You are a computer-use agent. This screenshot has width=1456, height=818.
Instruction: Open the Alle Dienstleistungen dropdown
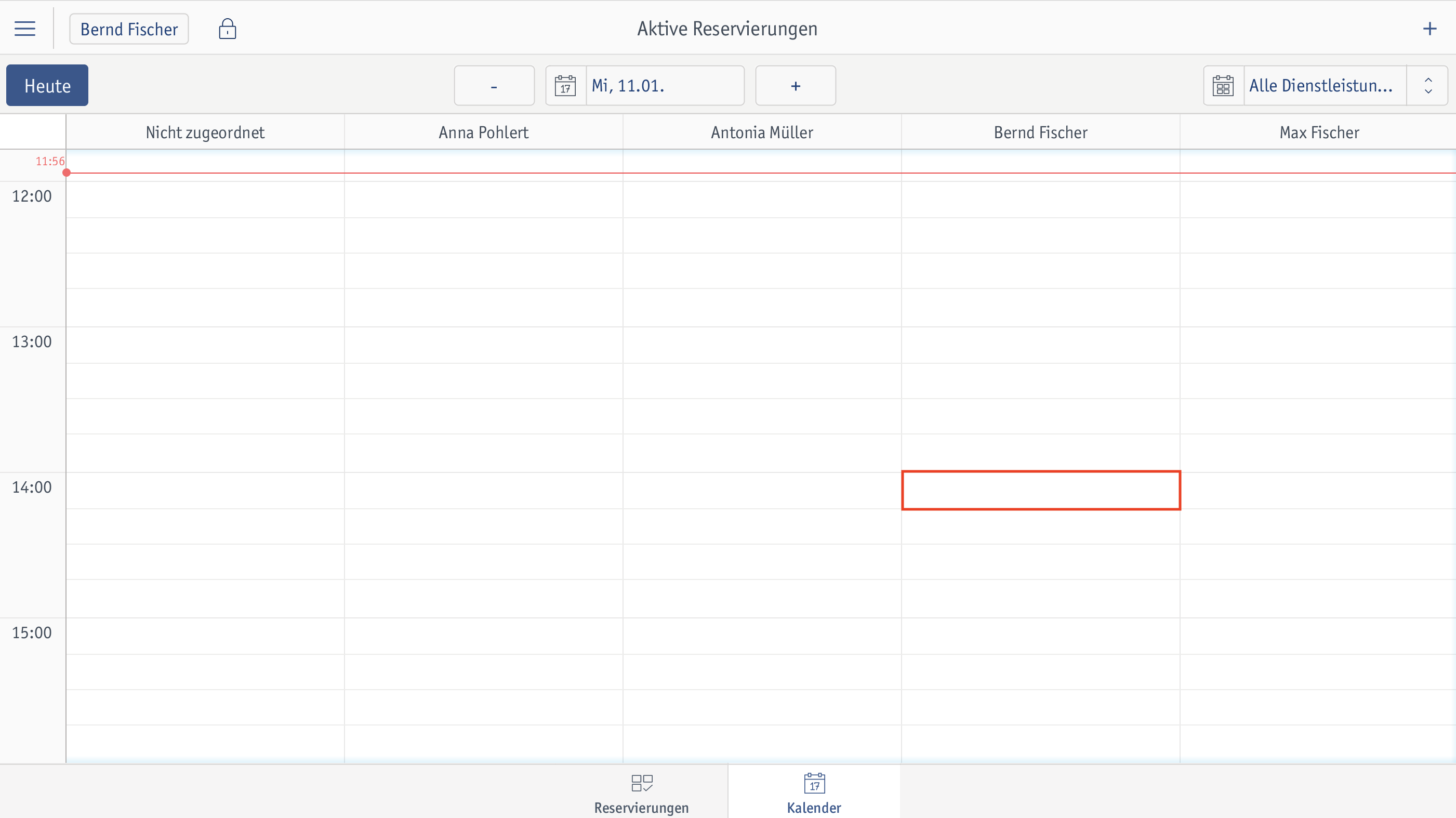coord(1325,85)
